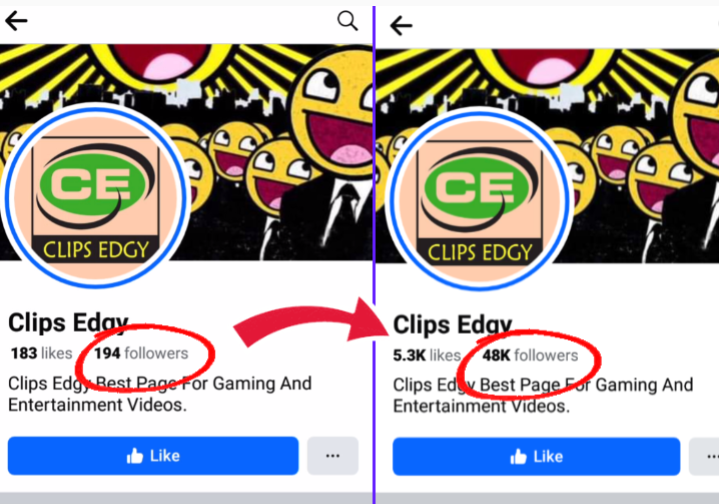Click the thumbs-up icon in left Like button
The width and height of the screenshot is (719, 504).
[135, 456]
